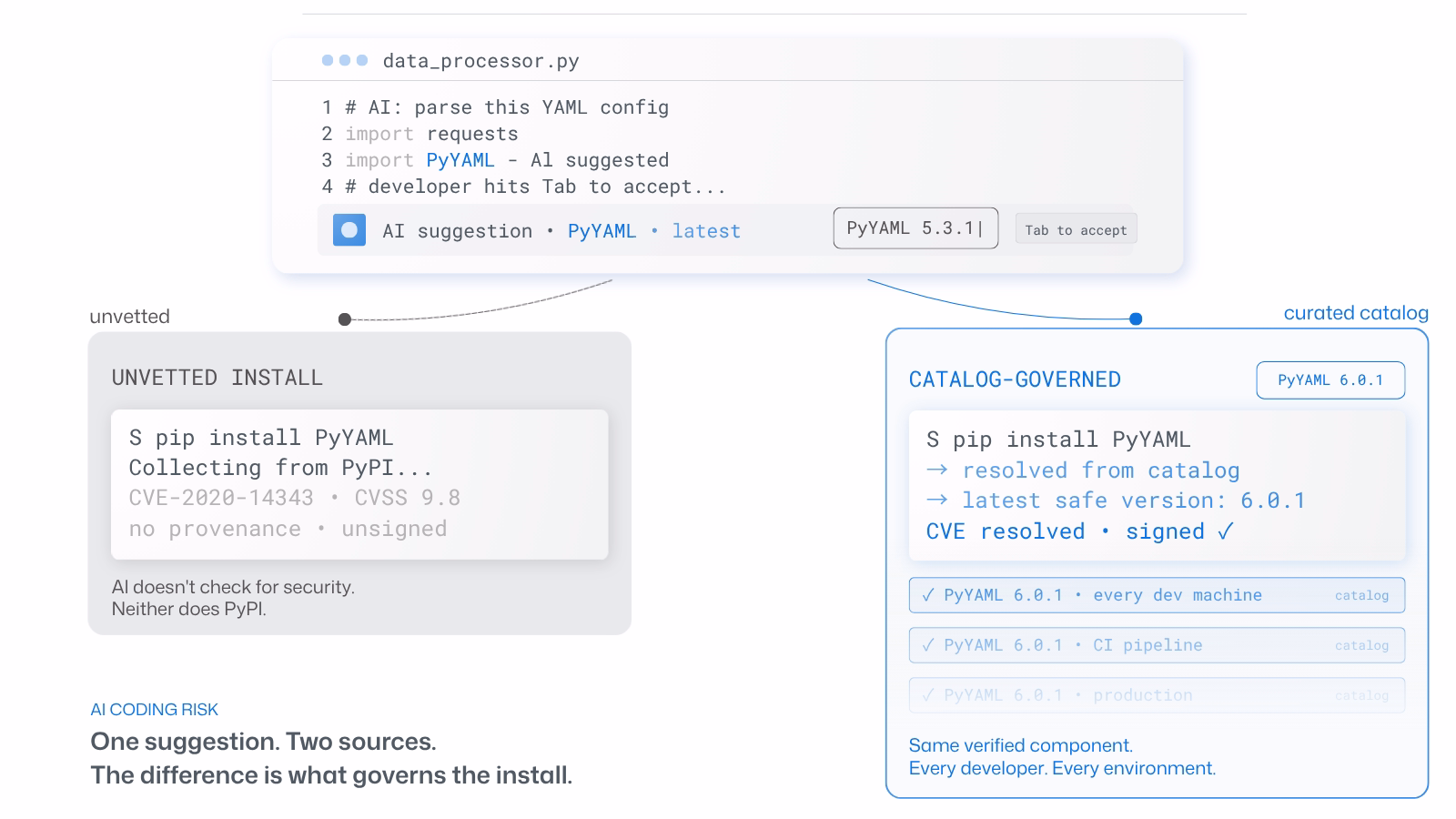Image resolution: width=1456 pixels, height=819 pixels.
Task: Click '$ pip install PyYAML' in catalog panel
Action: (1058, 440)
